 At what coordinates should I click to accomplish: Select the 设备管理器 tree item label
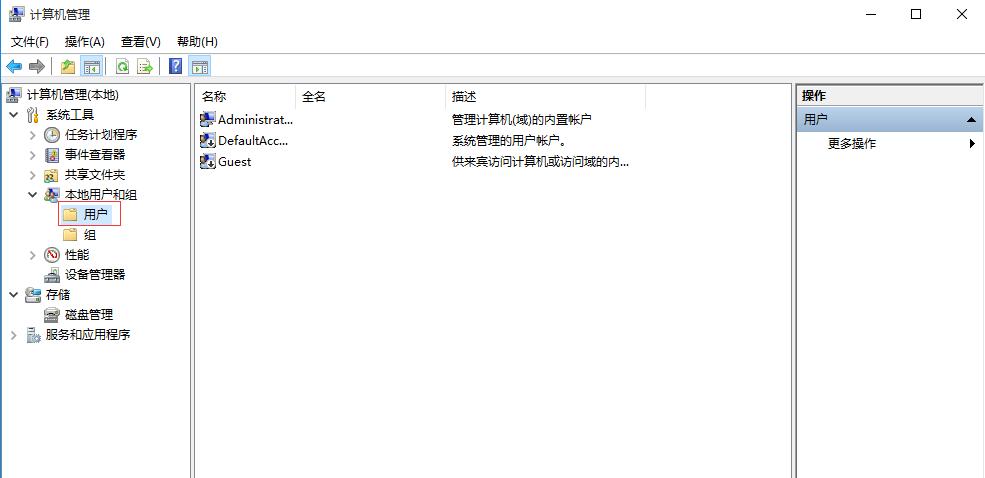coord(95,274)
